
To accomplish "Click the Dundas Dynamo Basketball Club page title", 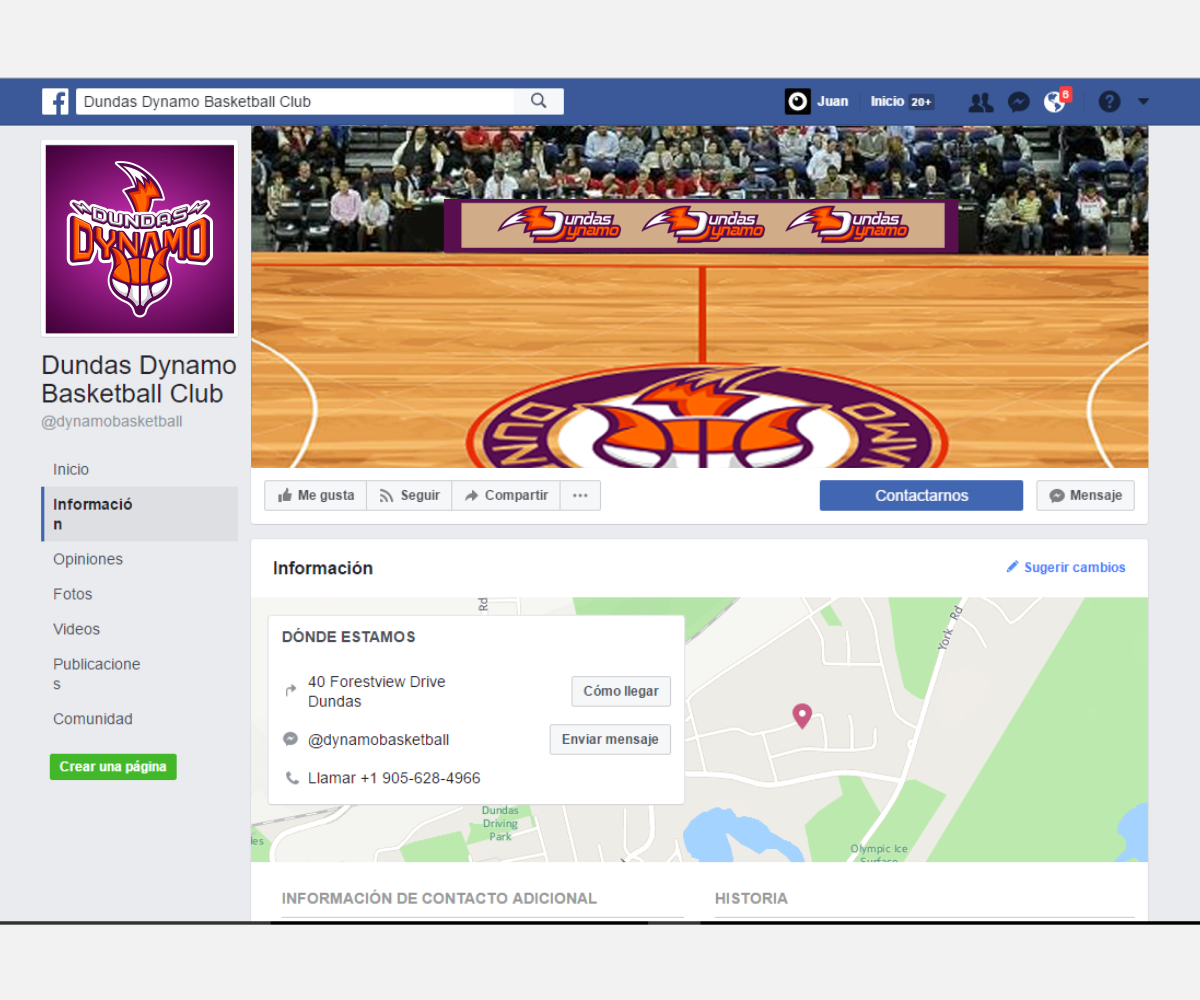I will 139,379.
